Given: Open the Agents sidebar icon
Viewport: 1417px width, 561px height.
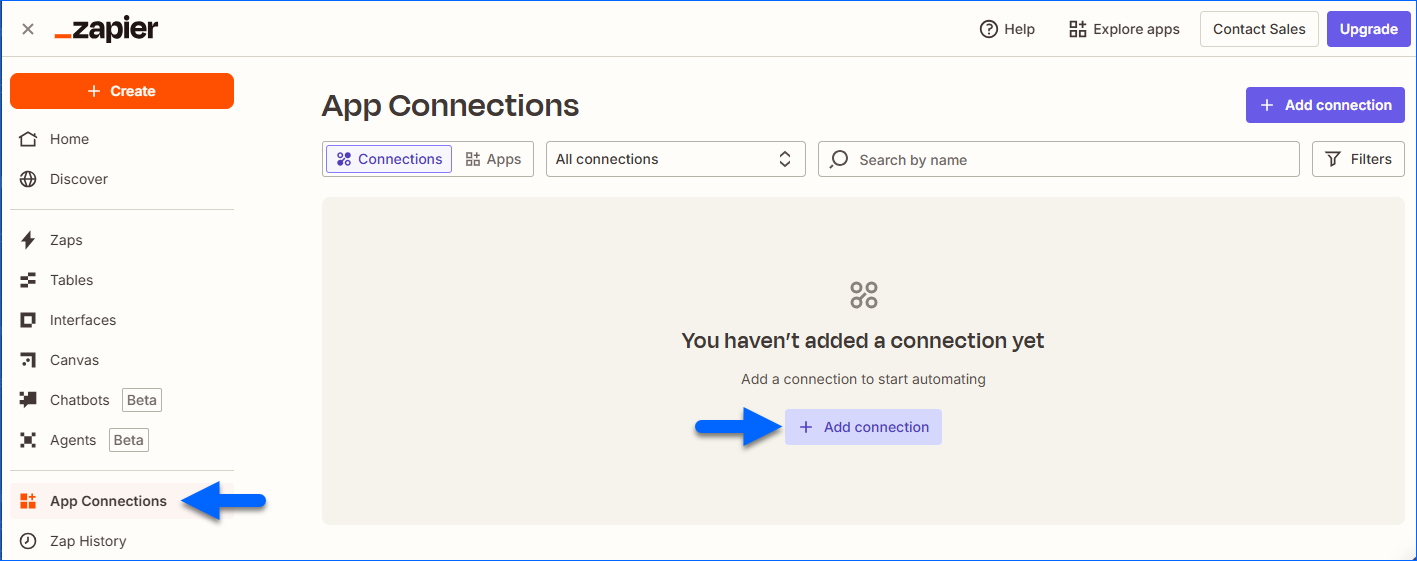Looking at the screenshot, I should pos(28,440).
